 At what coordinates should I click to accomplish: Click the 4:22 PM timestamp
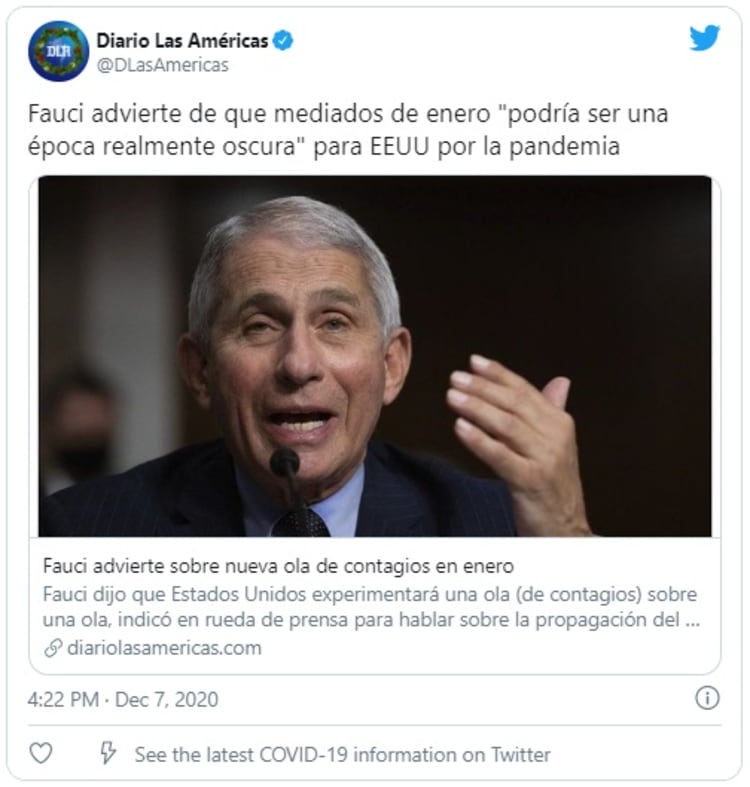pyautogui.click(x=63, y=699)
